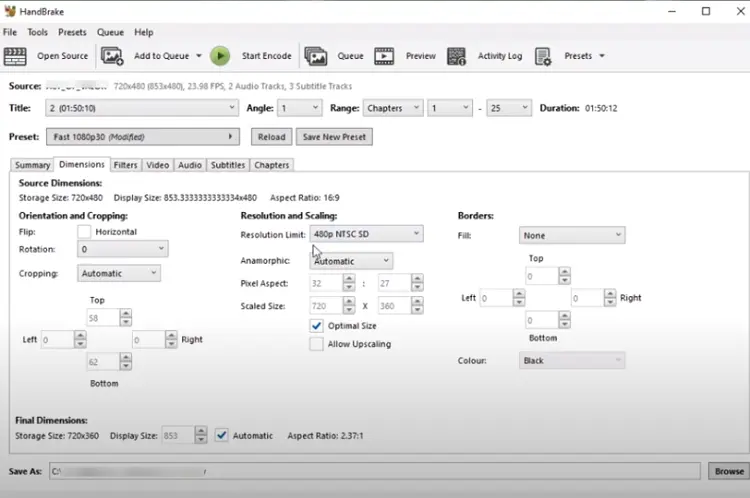The width and height of the screenshot is (750, 498).
Task: Open the Angle dropdown
Action: (x=300, y=108)
